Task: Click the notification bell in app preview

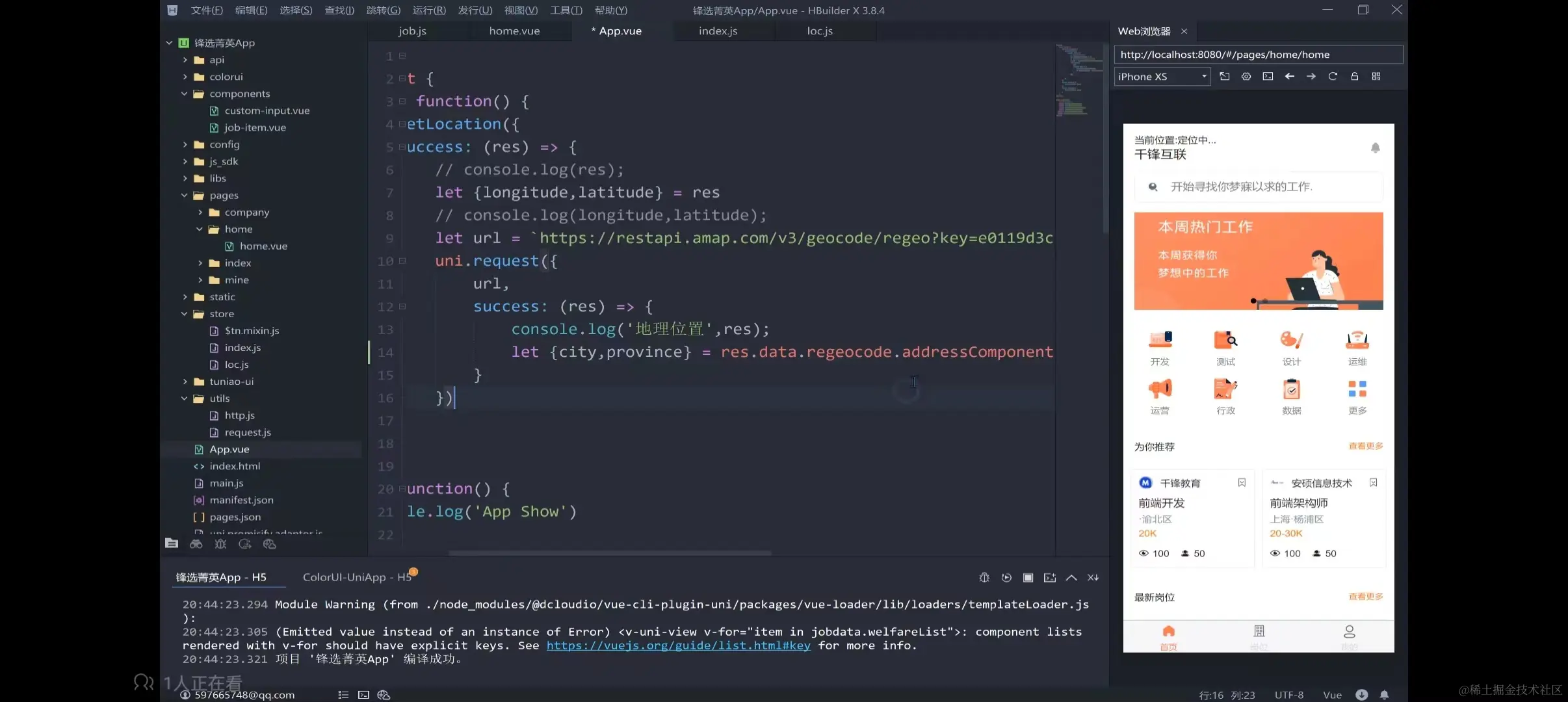Action: (1375, 148)
